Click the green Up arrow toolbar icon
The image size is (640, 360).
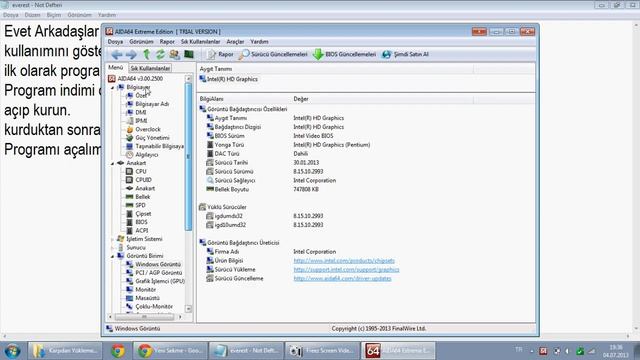coord(147,54)
